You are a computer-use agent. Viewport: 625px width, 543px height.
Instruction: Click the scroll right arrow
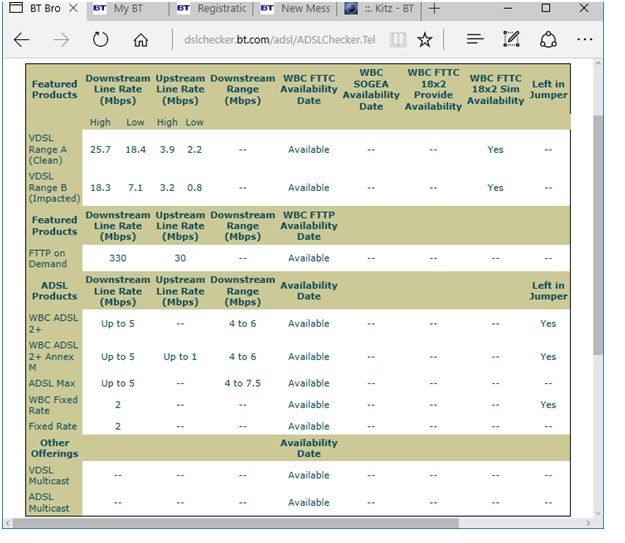coord(588,523)
